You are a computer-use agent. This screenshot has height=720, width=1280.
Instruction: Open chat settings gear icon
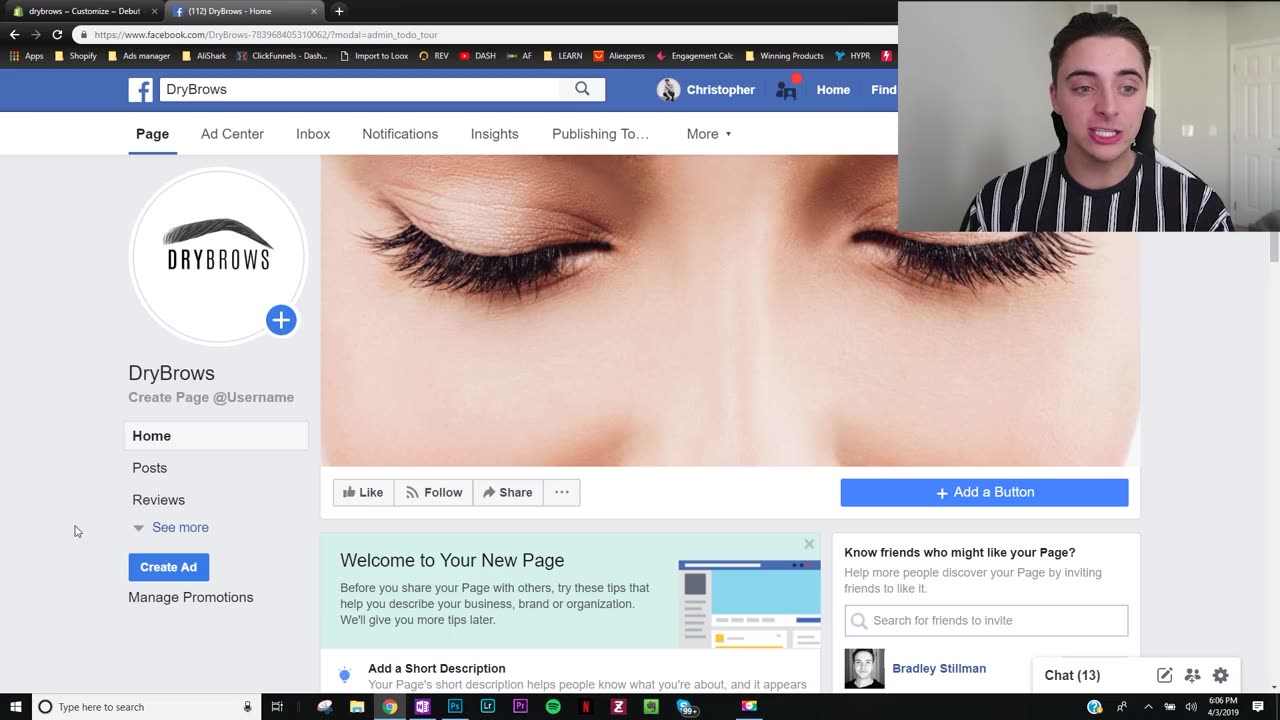coord(1220,675)
